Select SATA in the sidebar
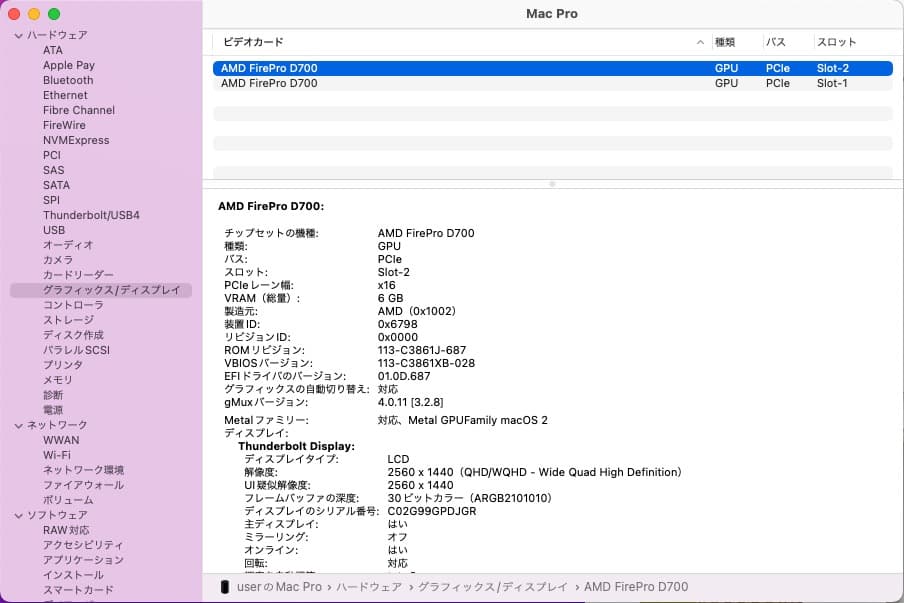The height and width of the screenshot is (603, 904). [x=56, y=185]
